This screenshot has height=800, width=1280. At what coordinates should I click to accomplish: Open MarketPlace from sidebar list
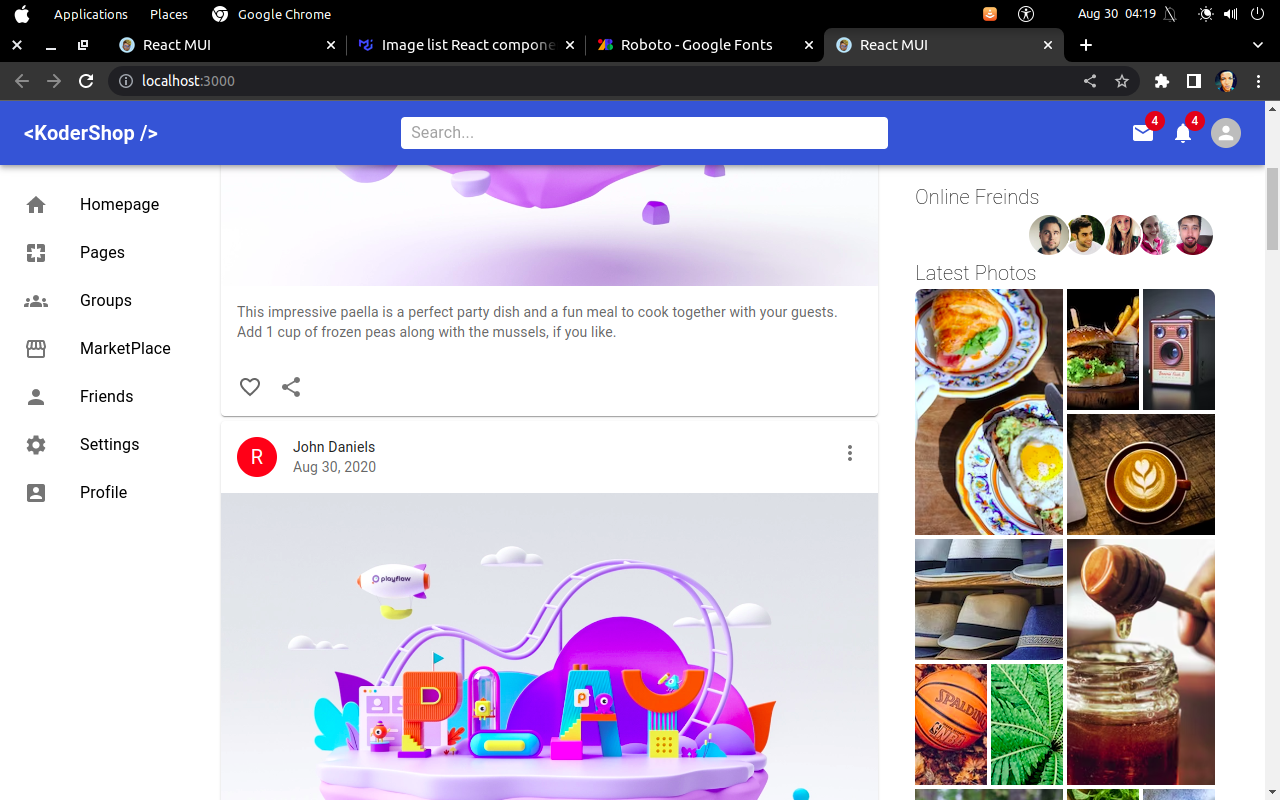[x=125, y=348]
